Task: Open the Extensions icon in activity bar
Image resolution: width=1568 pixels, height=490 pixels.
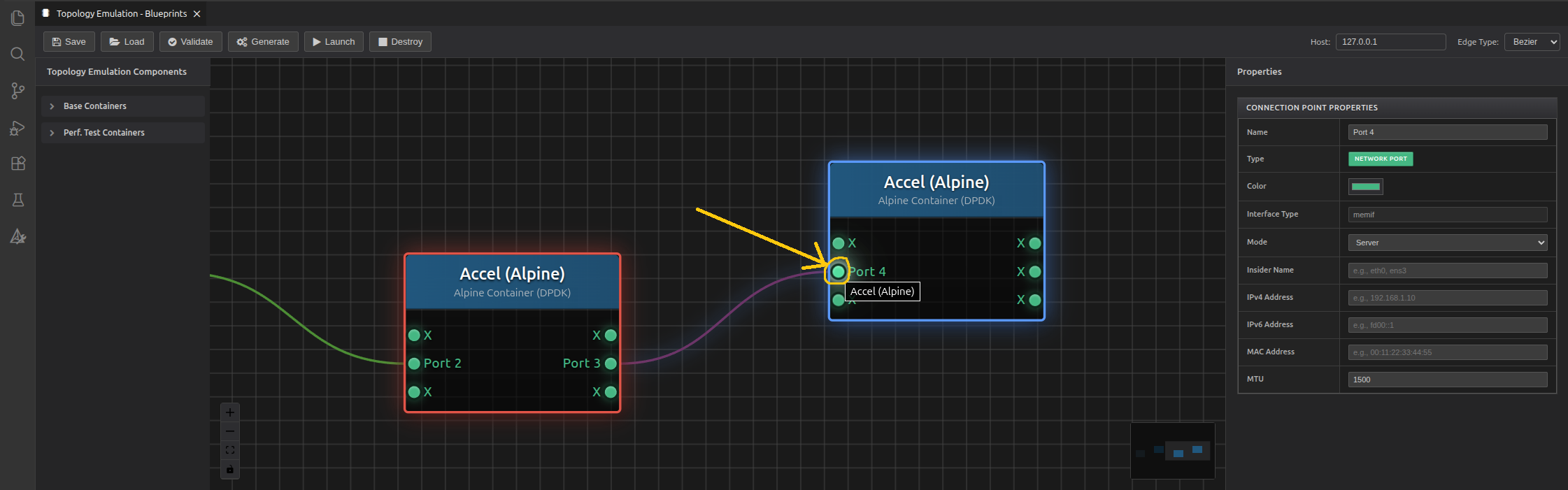Action: [17, 164]
